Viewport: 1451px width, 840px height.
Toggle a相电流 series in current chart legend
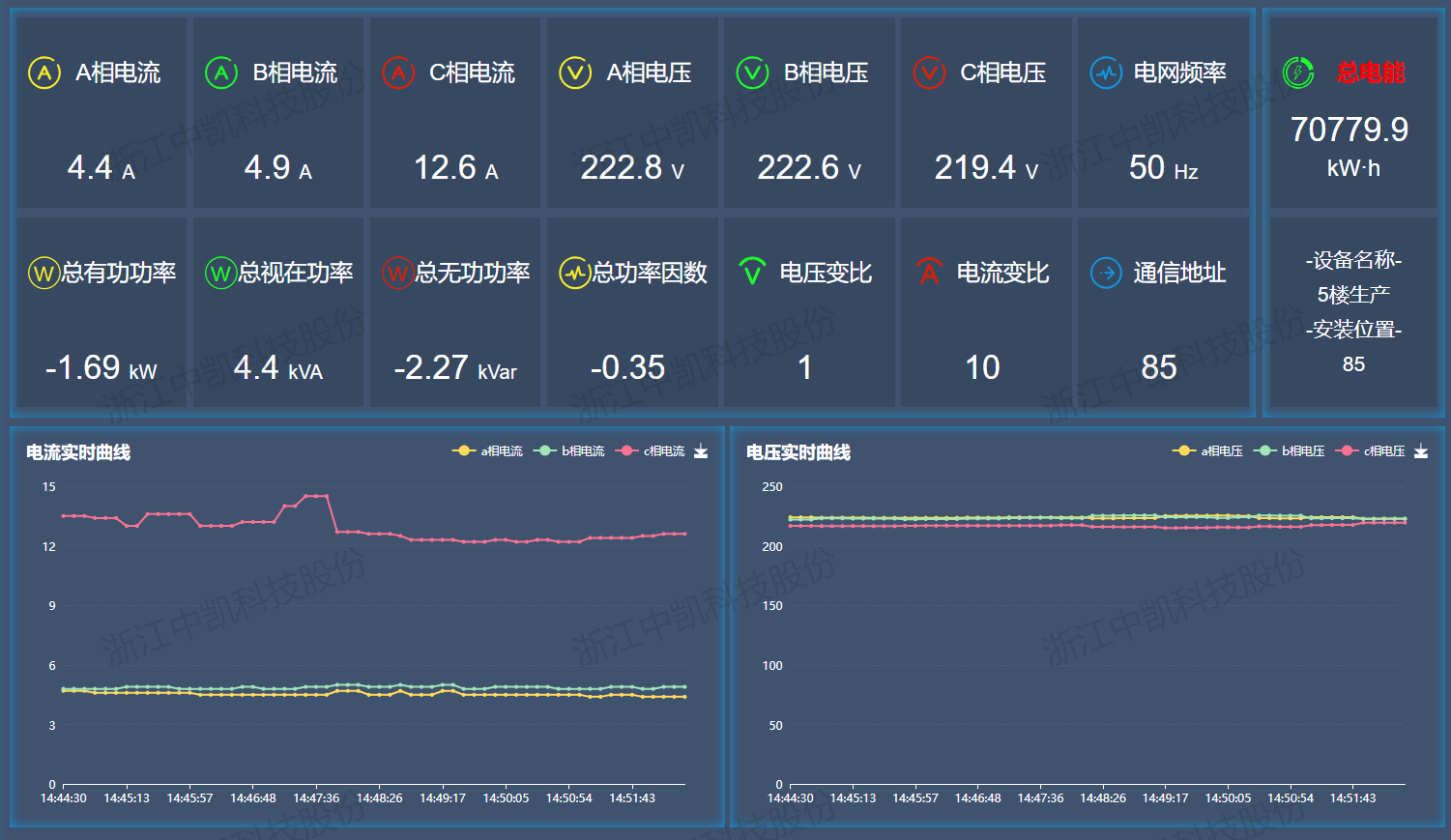click(488, 451)
